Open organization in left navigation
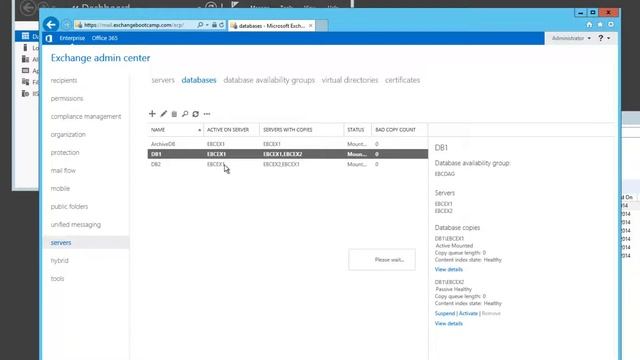 click(x=68, y=134)
